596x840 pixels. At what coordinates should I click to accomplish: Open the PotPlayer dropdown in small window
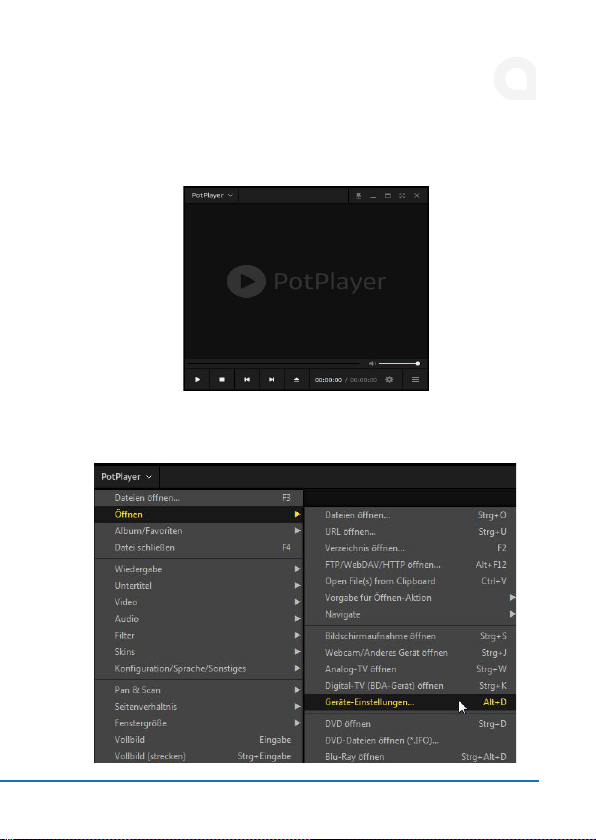(x=212, y=196)
